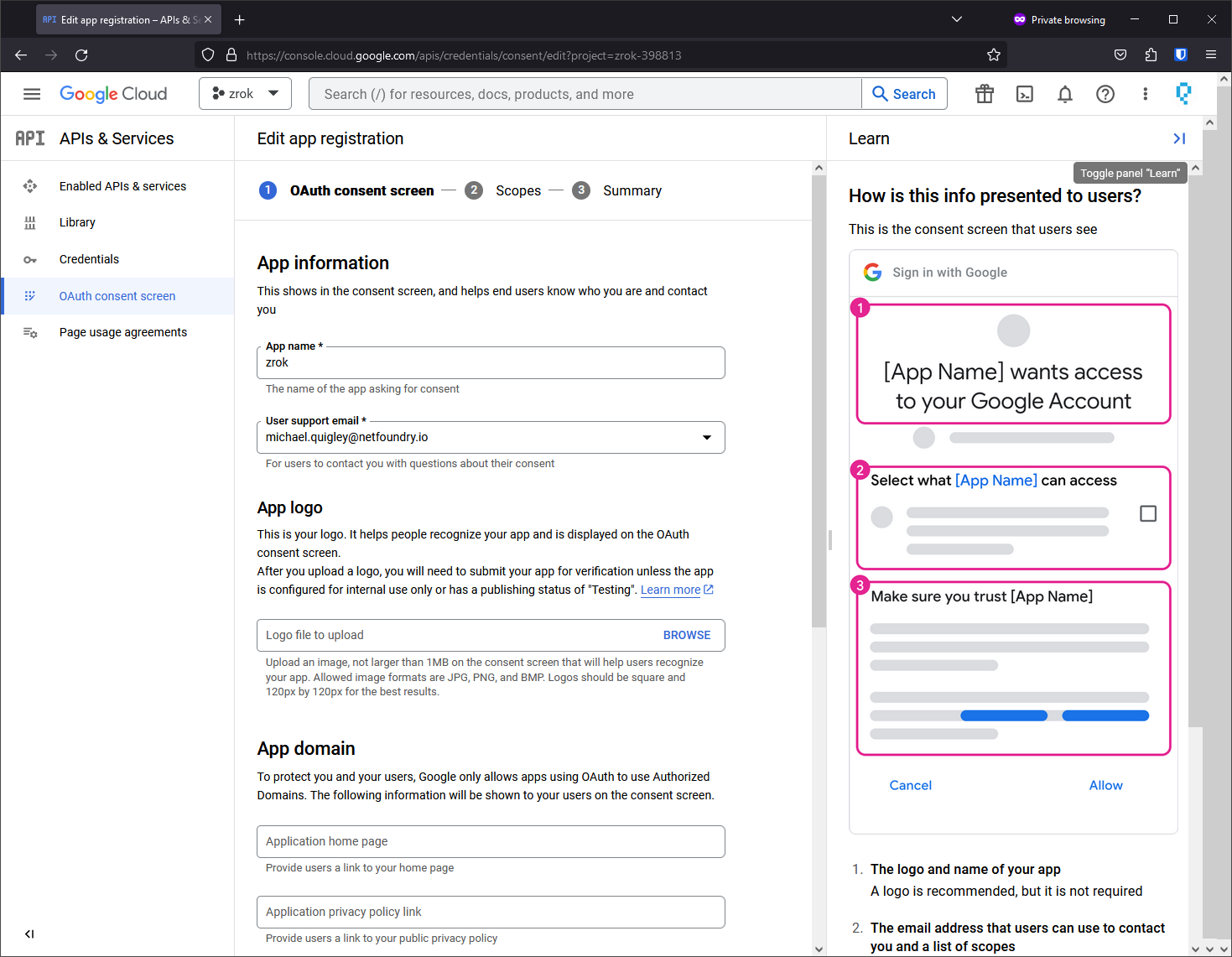Viewport: 1232px width, 957px height.
Task: Click the gift icon in the top bar
Action: point(985,94)
